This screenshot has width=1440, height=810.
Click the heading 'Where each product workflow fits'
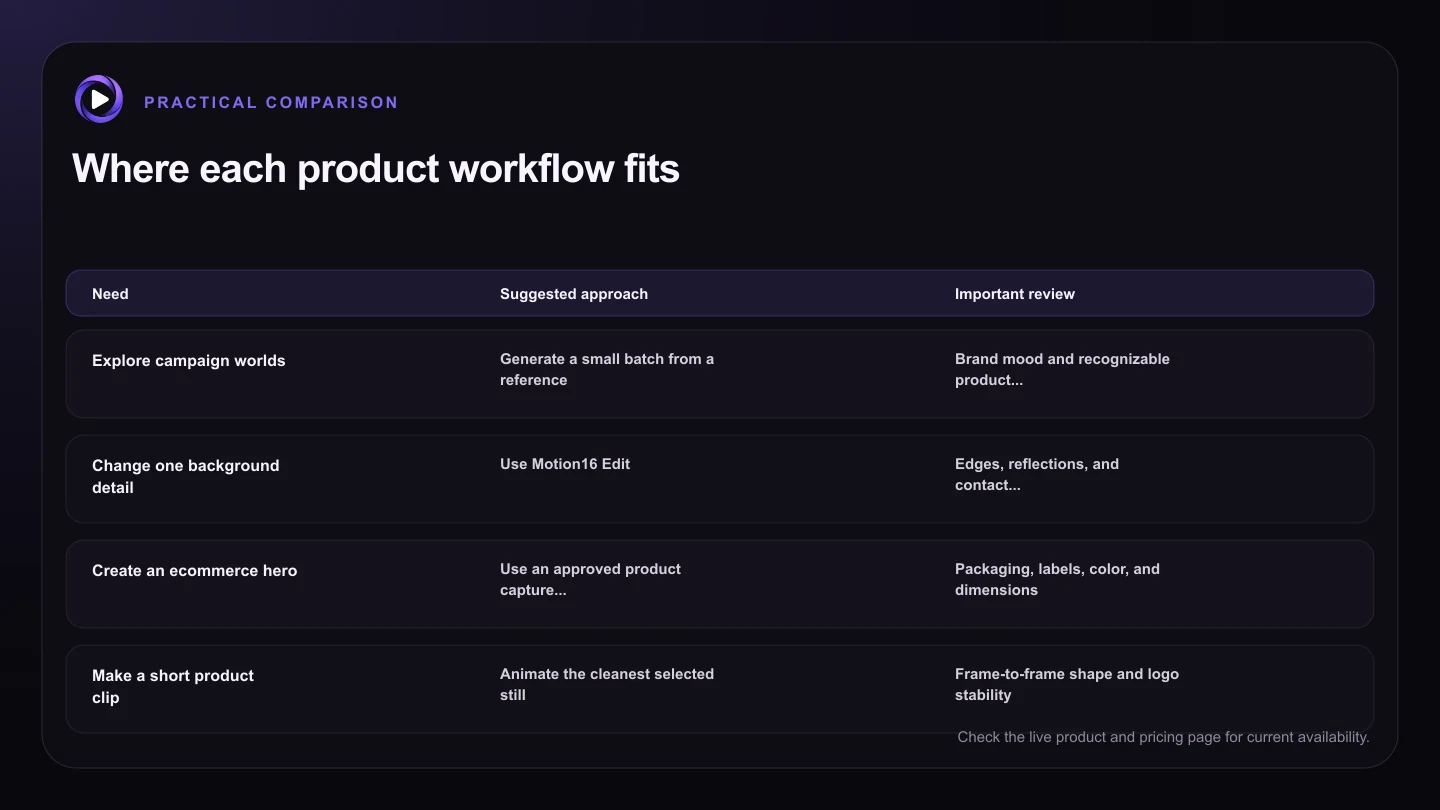tap(376, 168)
